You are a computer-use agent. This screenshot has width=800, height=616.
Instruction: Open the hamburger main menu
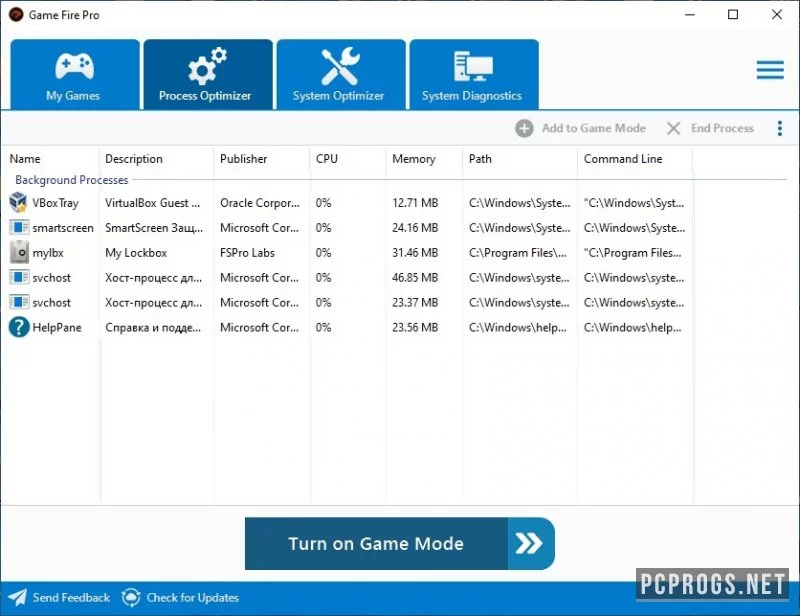coord(770,70)
